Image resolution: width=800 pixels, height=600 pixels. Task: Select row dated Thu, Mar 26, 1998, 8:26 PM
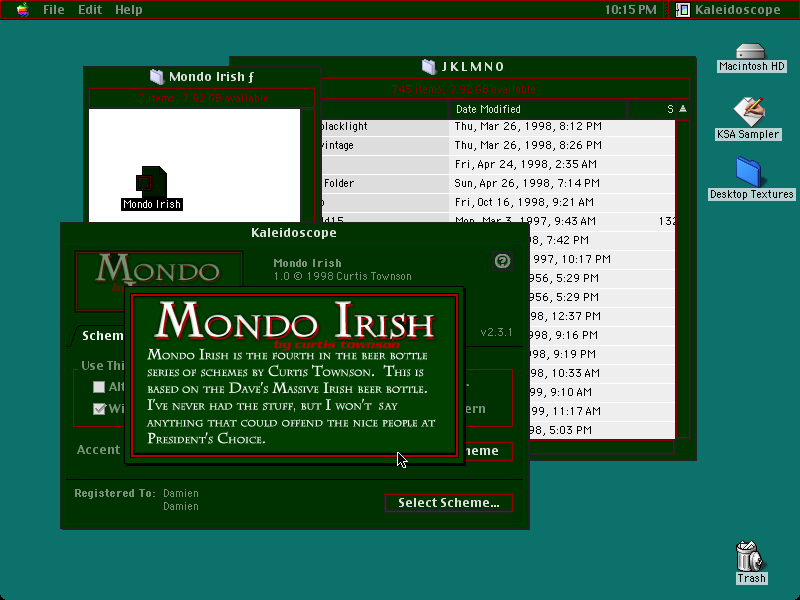pos(498,145)
